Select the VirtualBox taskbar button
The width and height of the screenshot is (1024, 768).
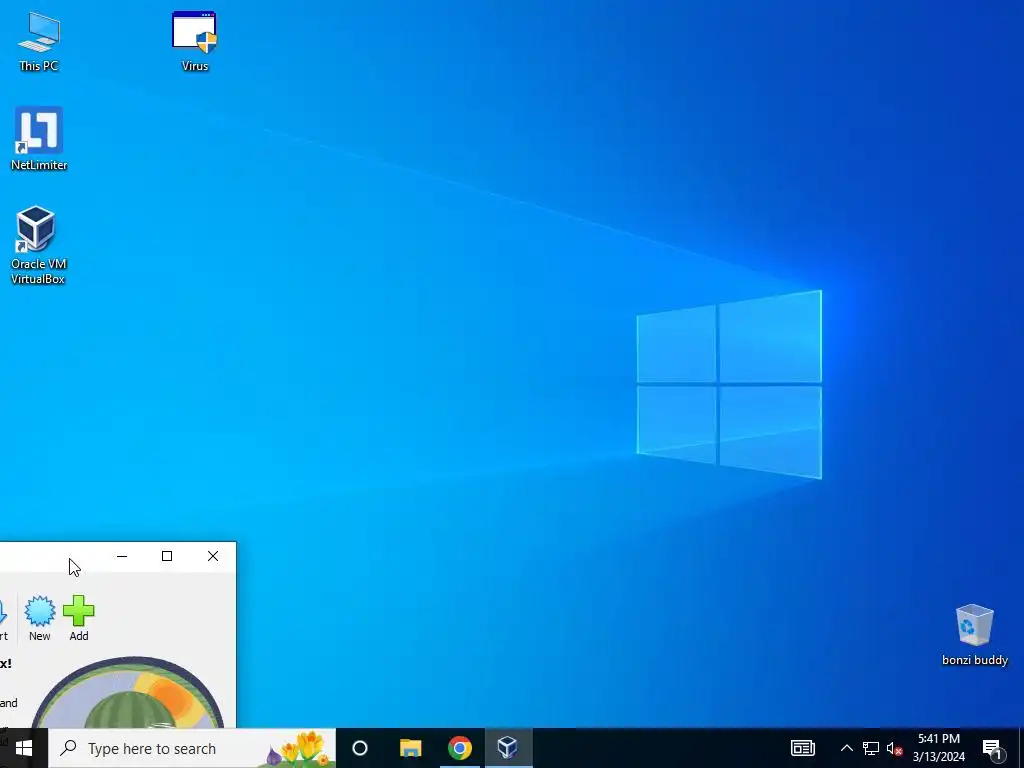[x=508, y=748]
